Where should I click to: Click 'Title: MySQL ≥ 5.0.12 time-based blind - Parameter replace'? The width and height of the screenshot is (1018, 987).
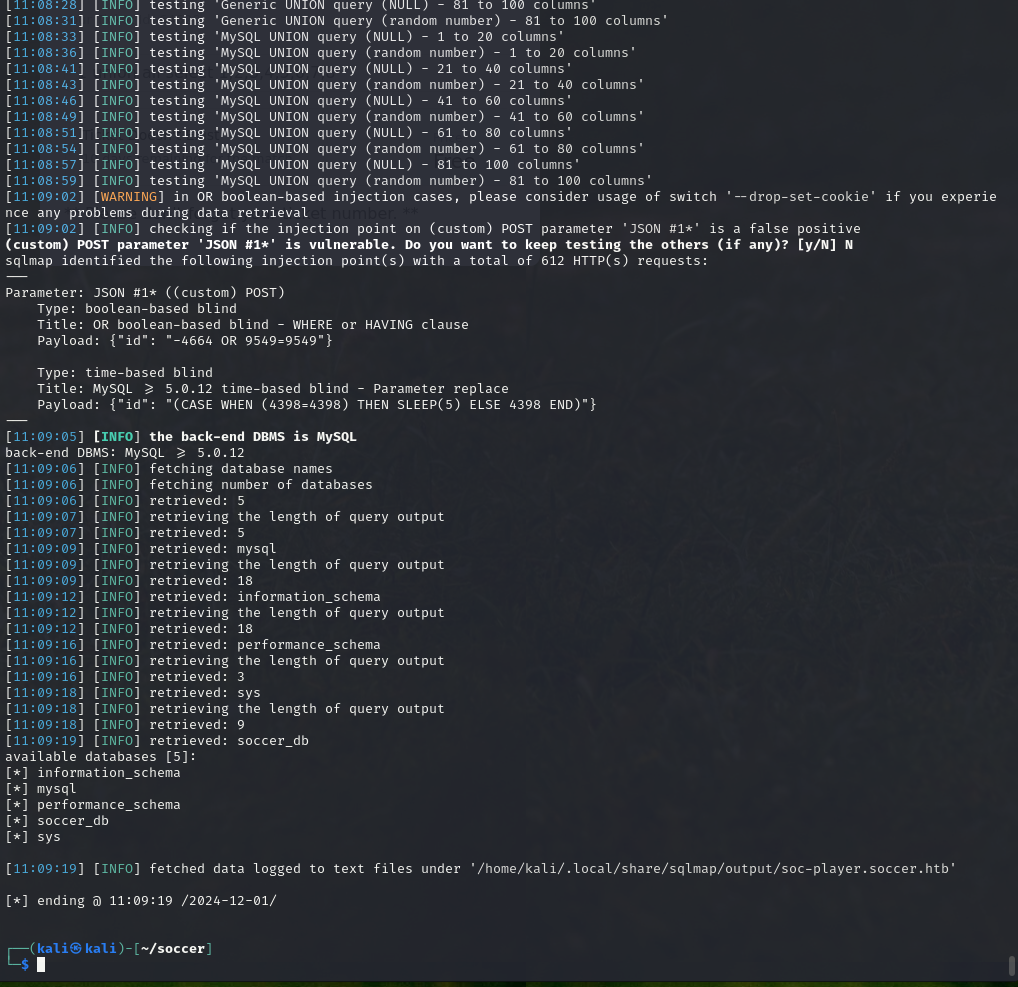(273, 389)
